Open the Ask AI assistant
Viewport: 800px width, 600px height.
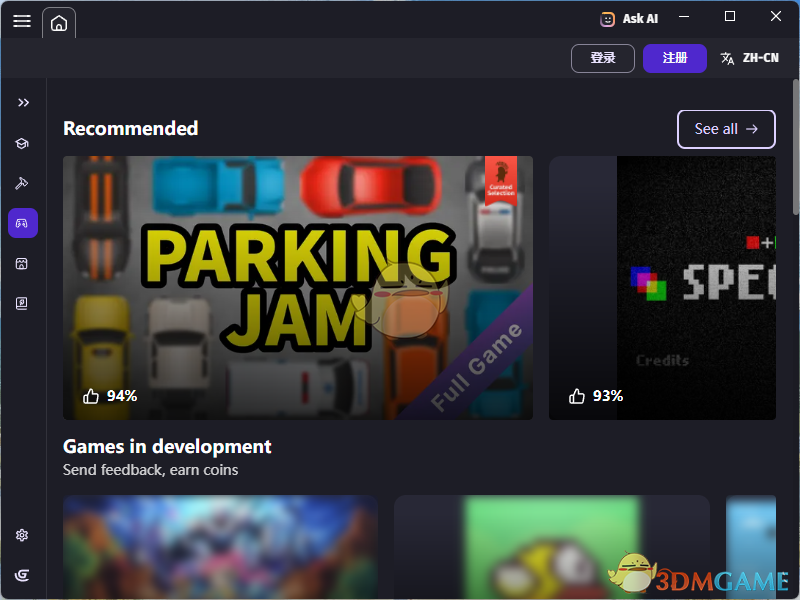coord(629,18)
